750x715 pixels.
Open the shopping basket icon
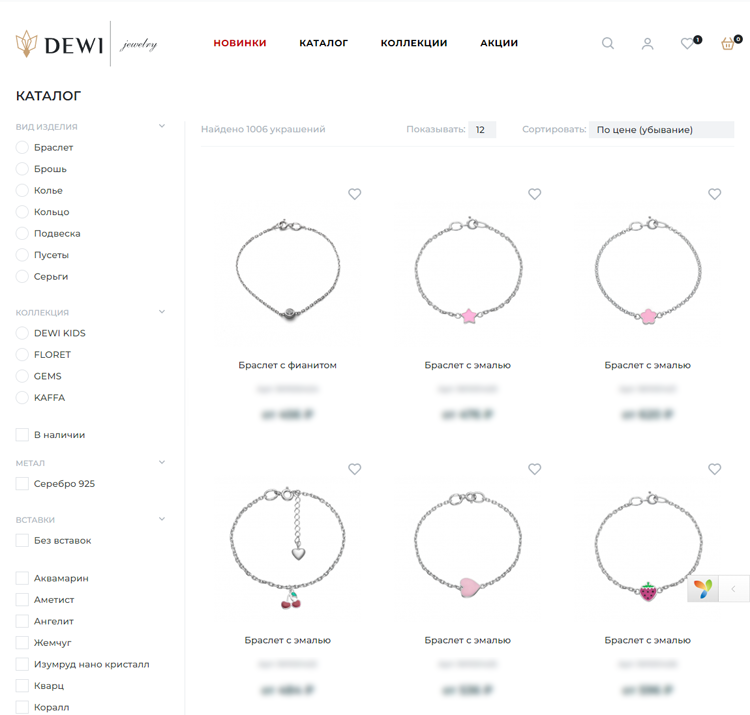tap(728, 43)
